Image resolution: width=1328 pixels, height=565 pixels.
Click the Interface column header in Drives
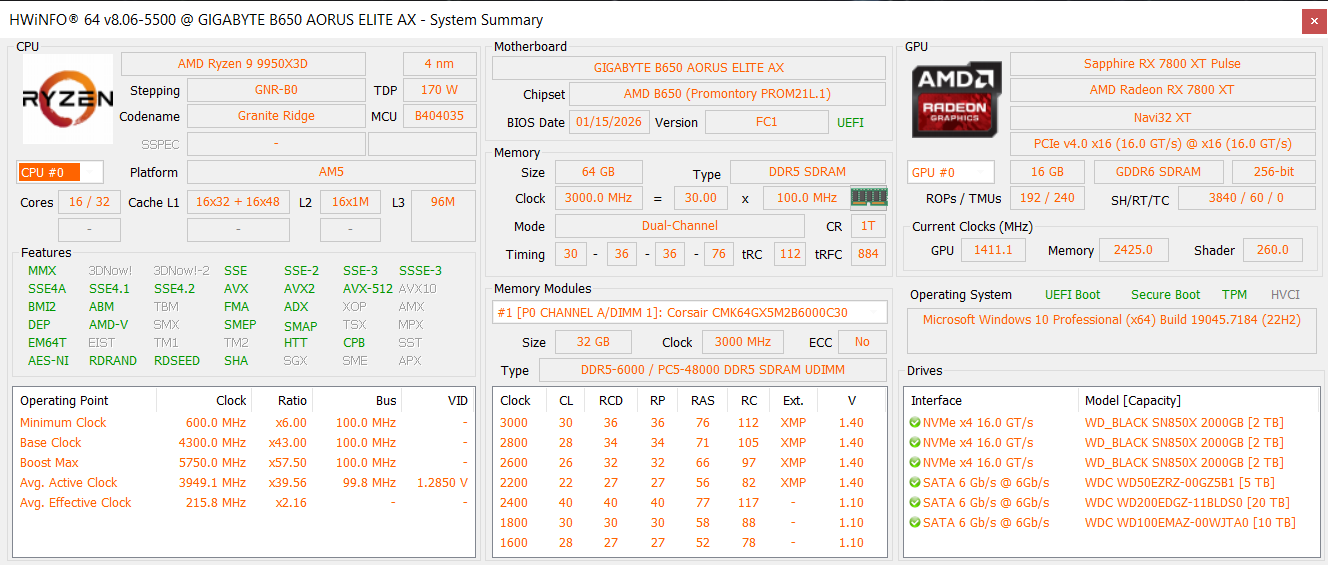click(992, 401)
